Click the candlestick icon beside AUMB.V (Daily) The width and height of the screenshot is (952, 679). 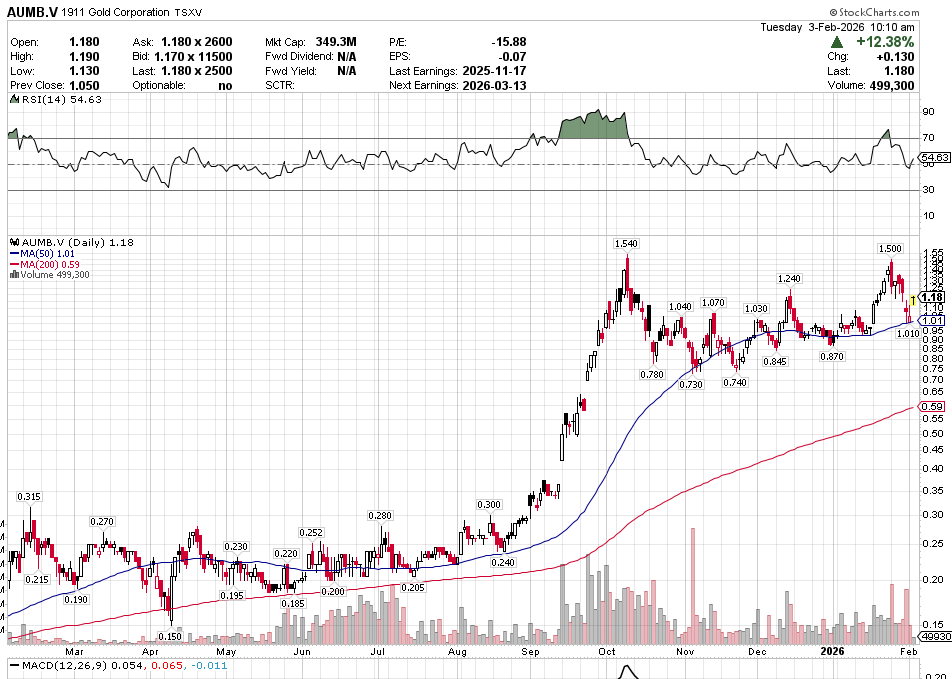12,243
